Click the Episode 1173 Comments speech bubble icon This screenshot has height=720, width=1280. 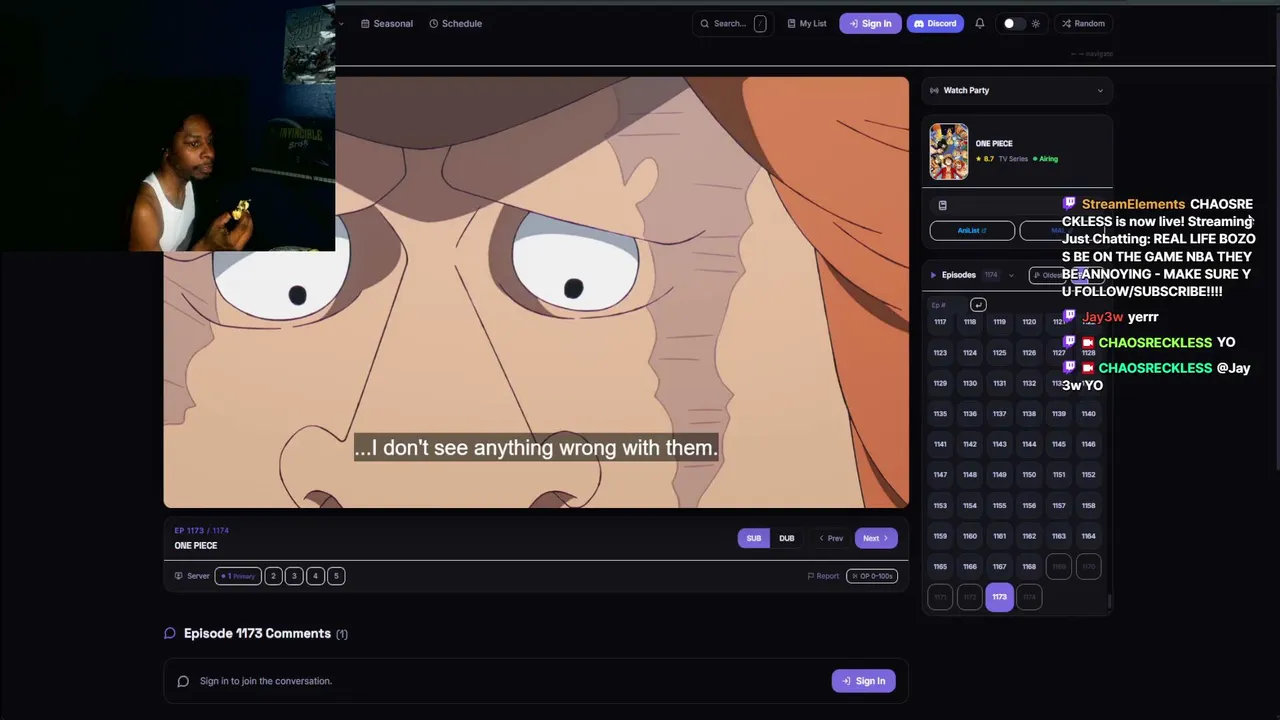[x=170, y=633]
